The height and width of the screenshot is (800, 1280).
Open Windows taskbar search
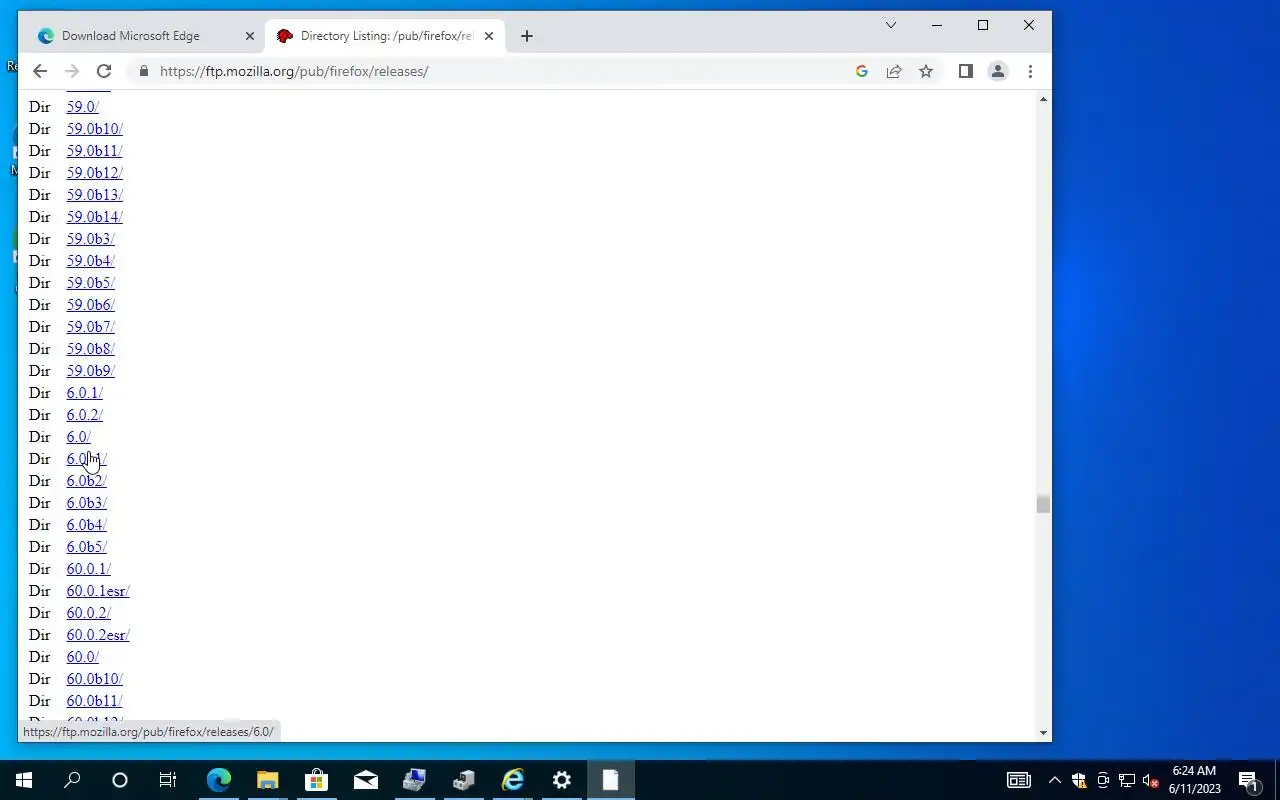[72, 780]
